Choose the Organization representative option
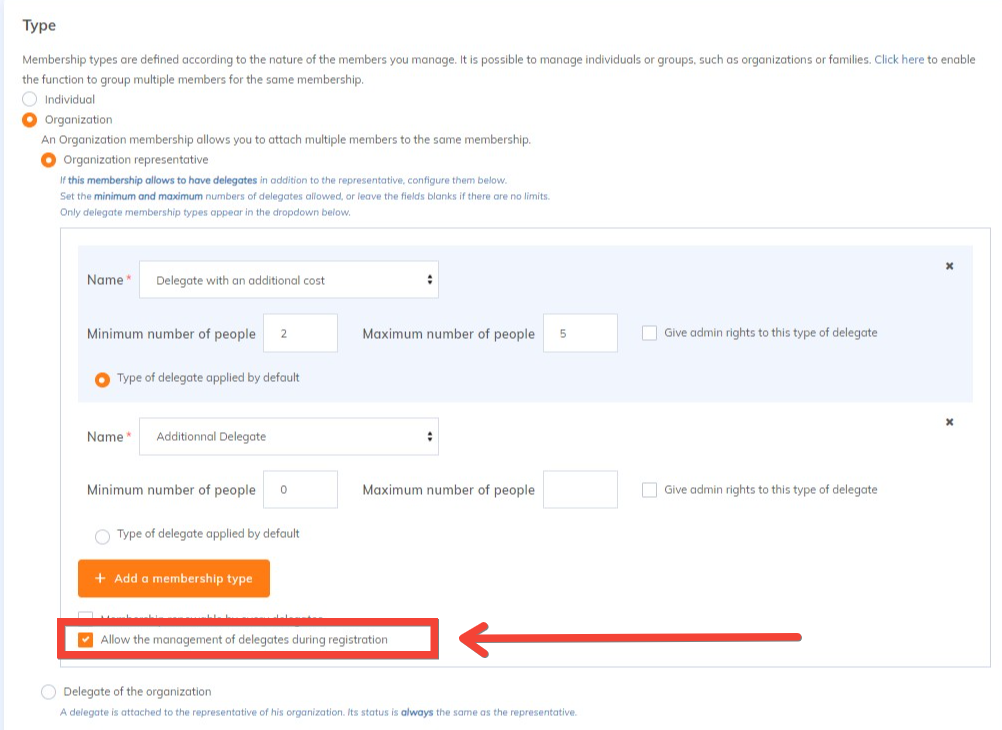The image size is (1002, 730). (48, 160)
